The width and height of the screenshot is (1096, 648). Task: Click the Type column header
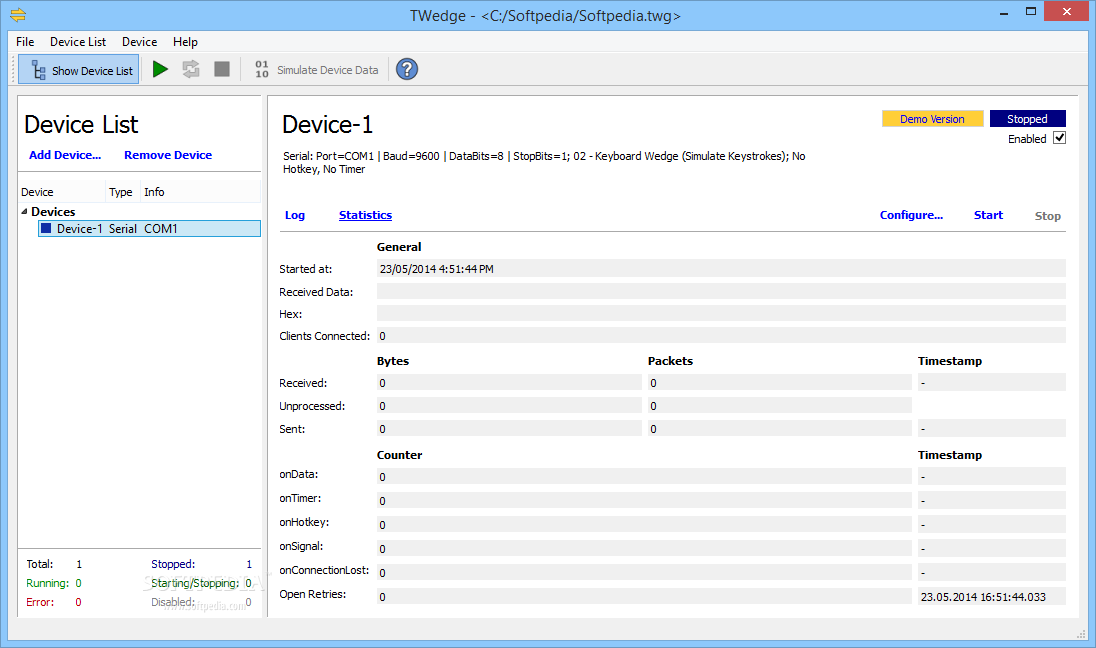tap(122, 192)
